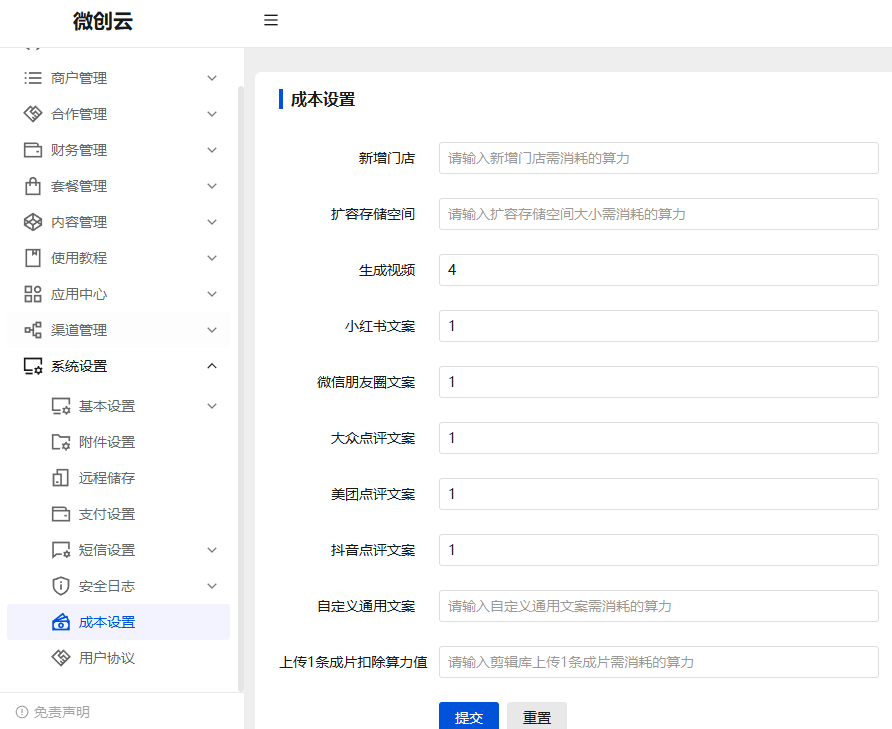
Task: Click the 应用中心 apps grid icon
Action: [x=33, y=294]
